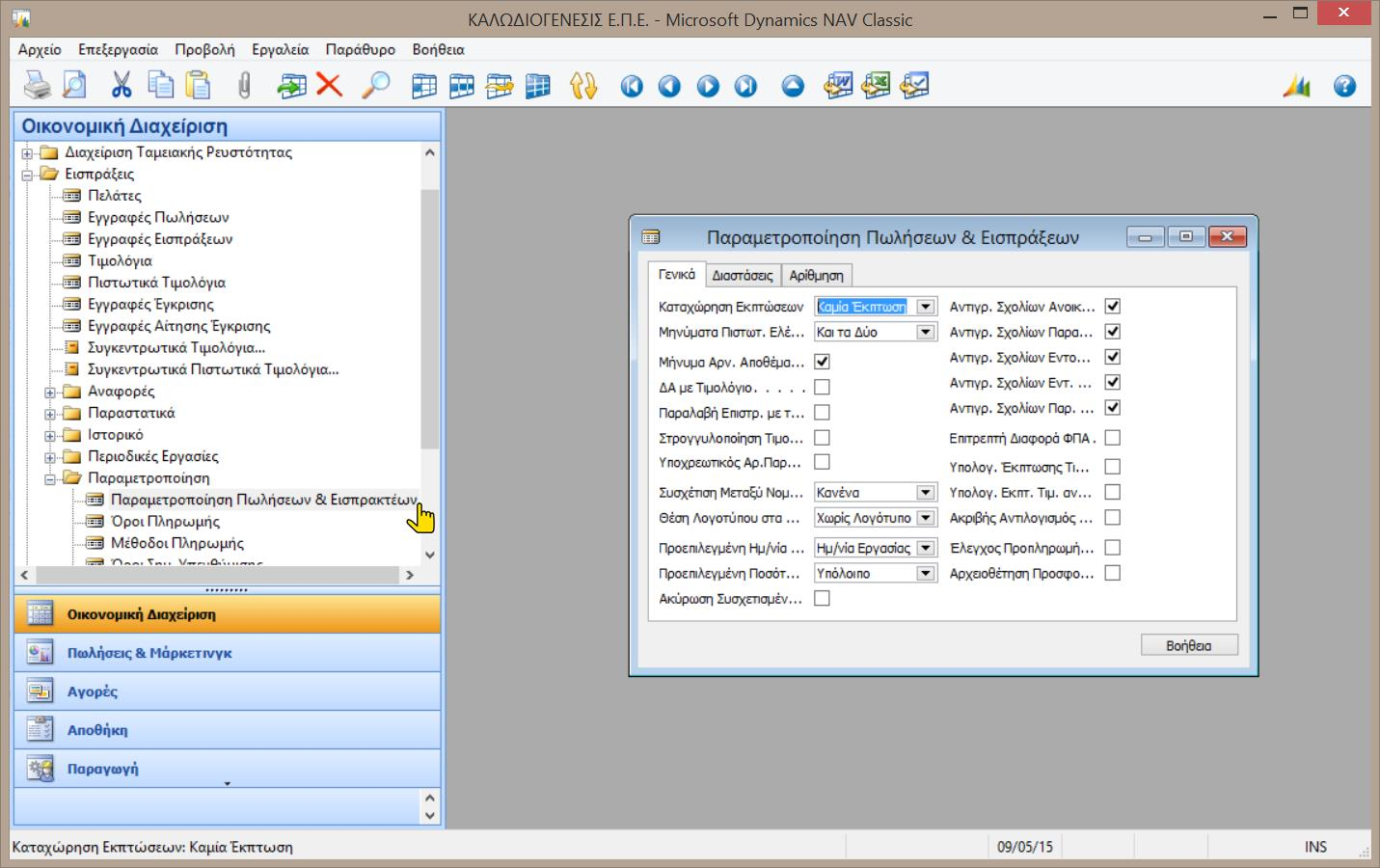The height and width of the screenshot is (868, 1380).
Task: Select Οικονομική Διαχείριση module button
Action: [227, 614]
